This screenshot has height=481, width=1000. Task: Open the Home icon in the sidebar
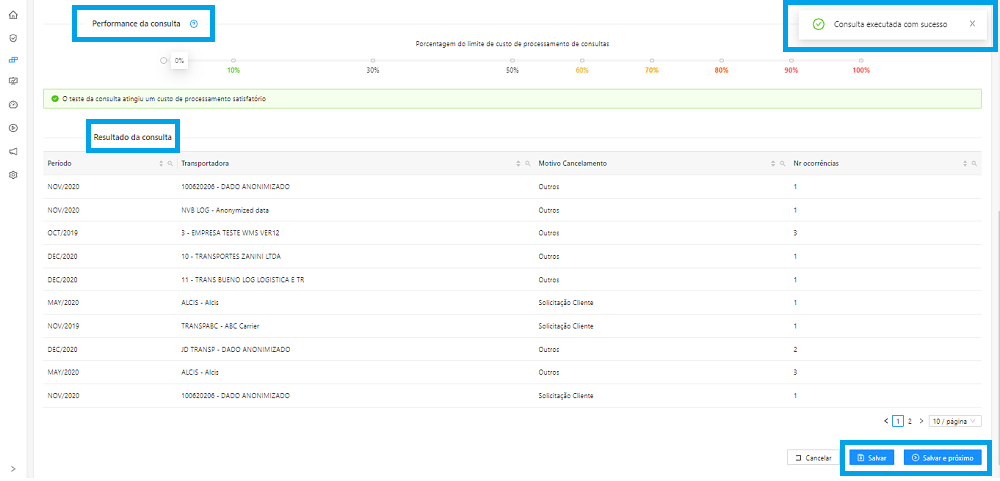(13, 15)
